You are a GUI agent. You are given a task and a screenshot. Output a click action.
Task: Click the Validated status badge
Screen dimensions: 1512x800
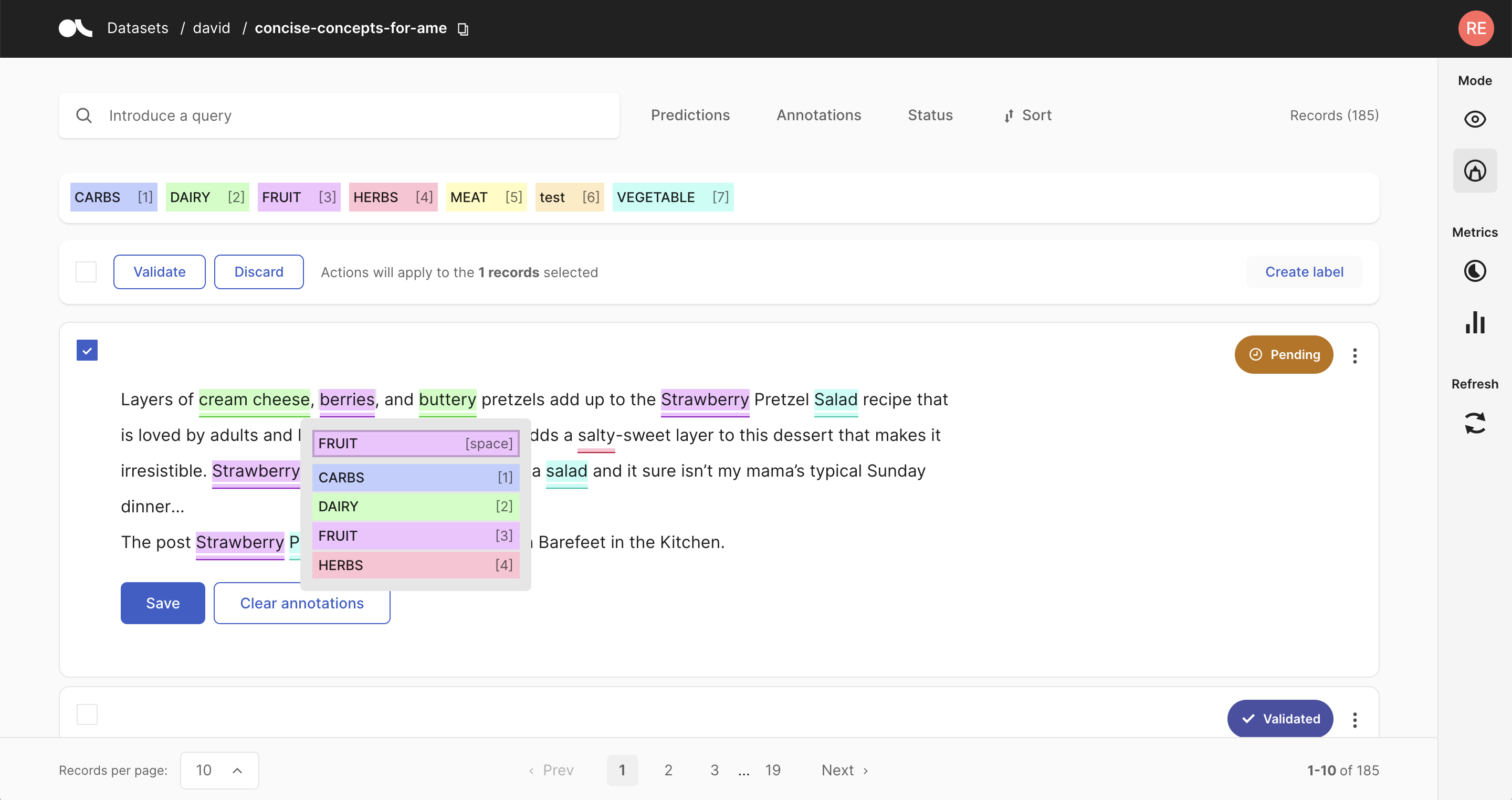point(1280,719)
